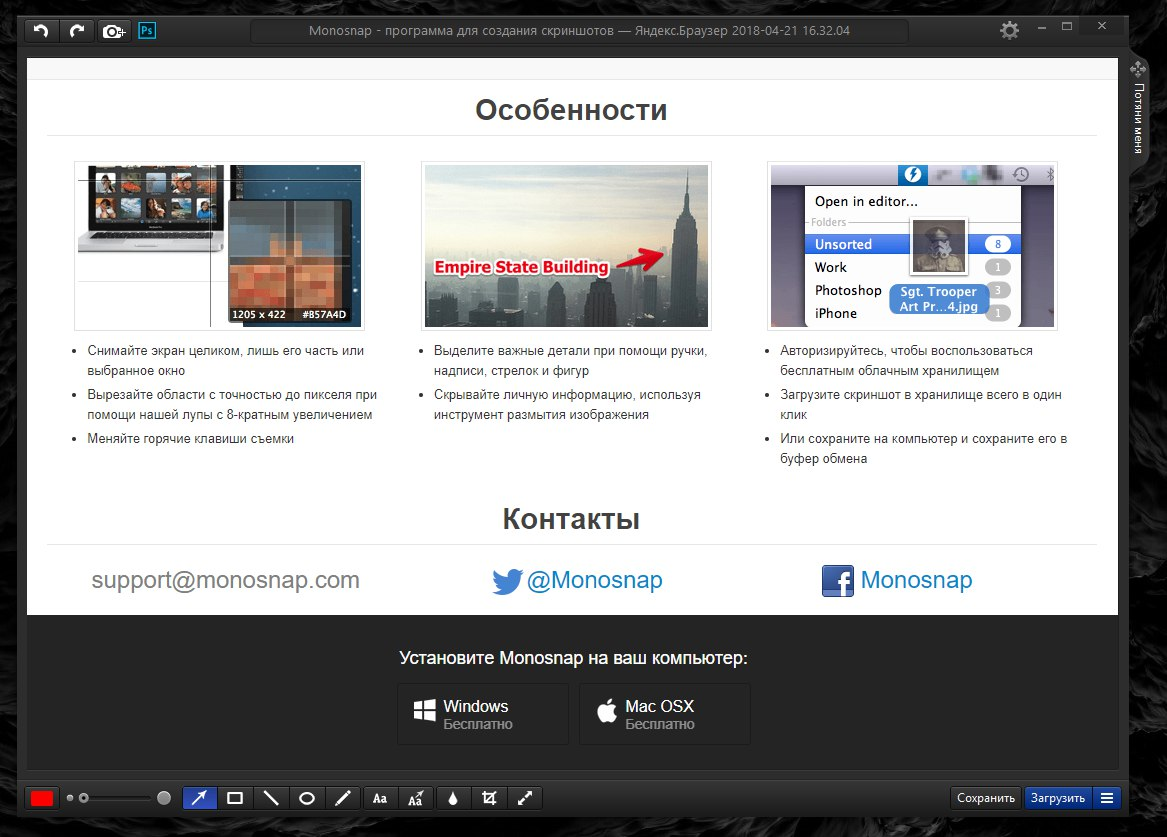The width and height of the screenshot is (1167, 837).
Task: Select the Crop tool
Action: tap(488, 798)
